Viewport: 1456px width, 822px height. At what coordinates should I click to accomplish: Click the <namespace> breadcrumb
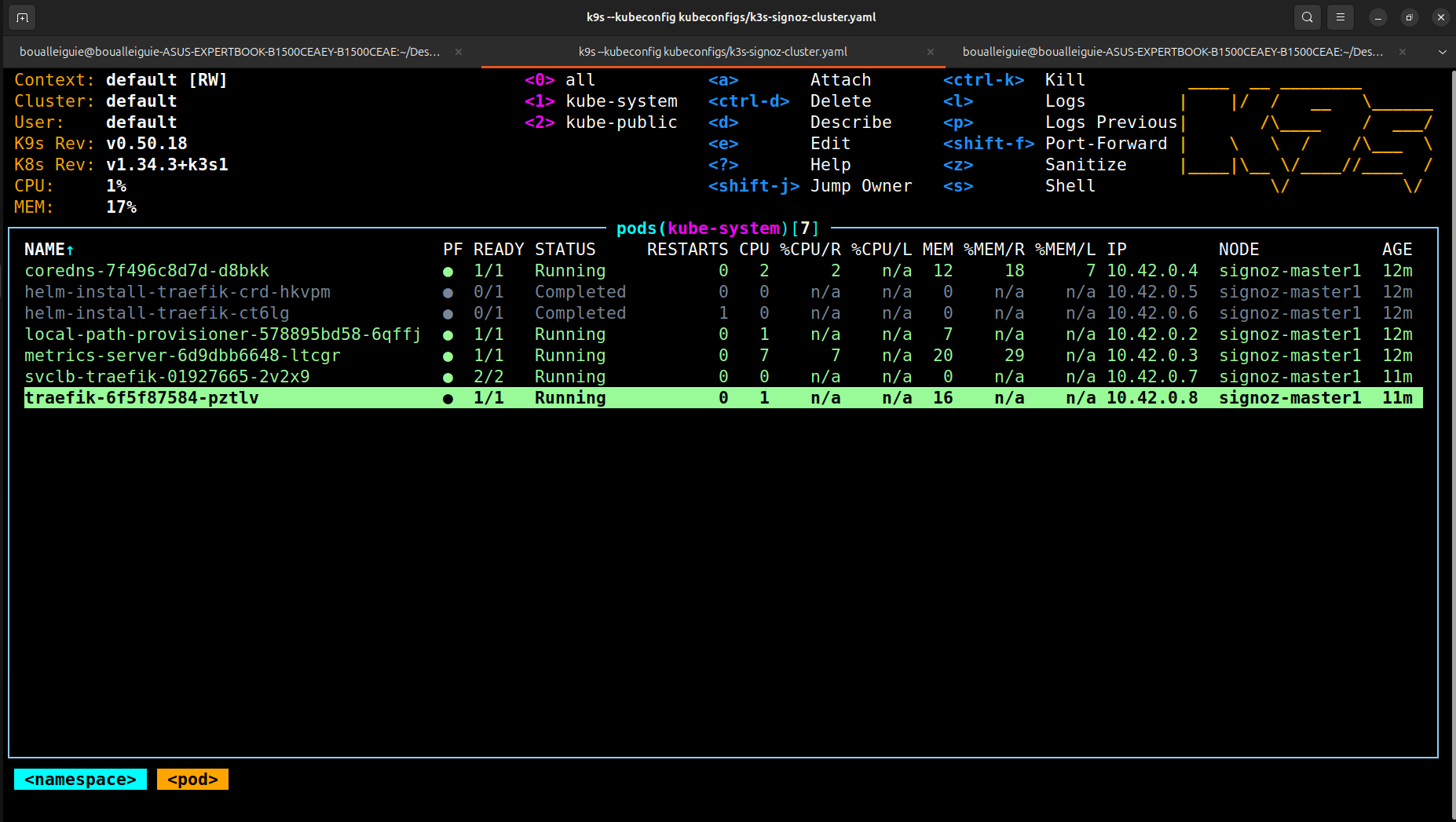coord(80,780)
